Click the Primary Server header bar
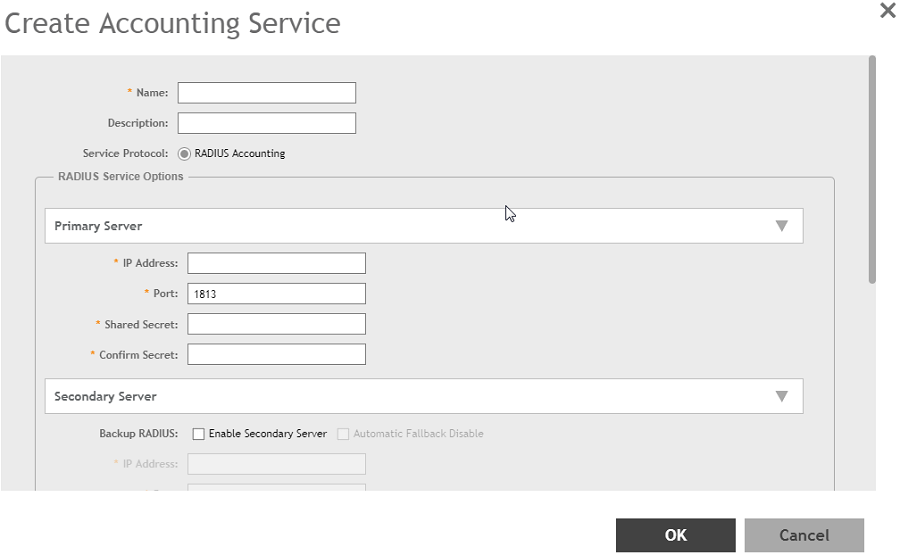Image resolution: width=900 pixels, height=555 pixels. pyautogui.click(x=400, y=226)
